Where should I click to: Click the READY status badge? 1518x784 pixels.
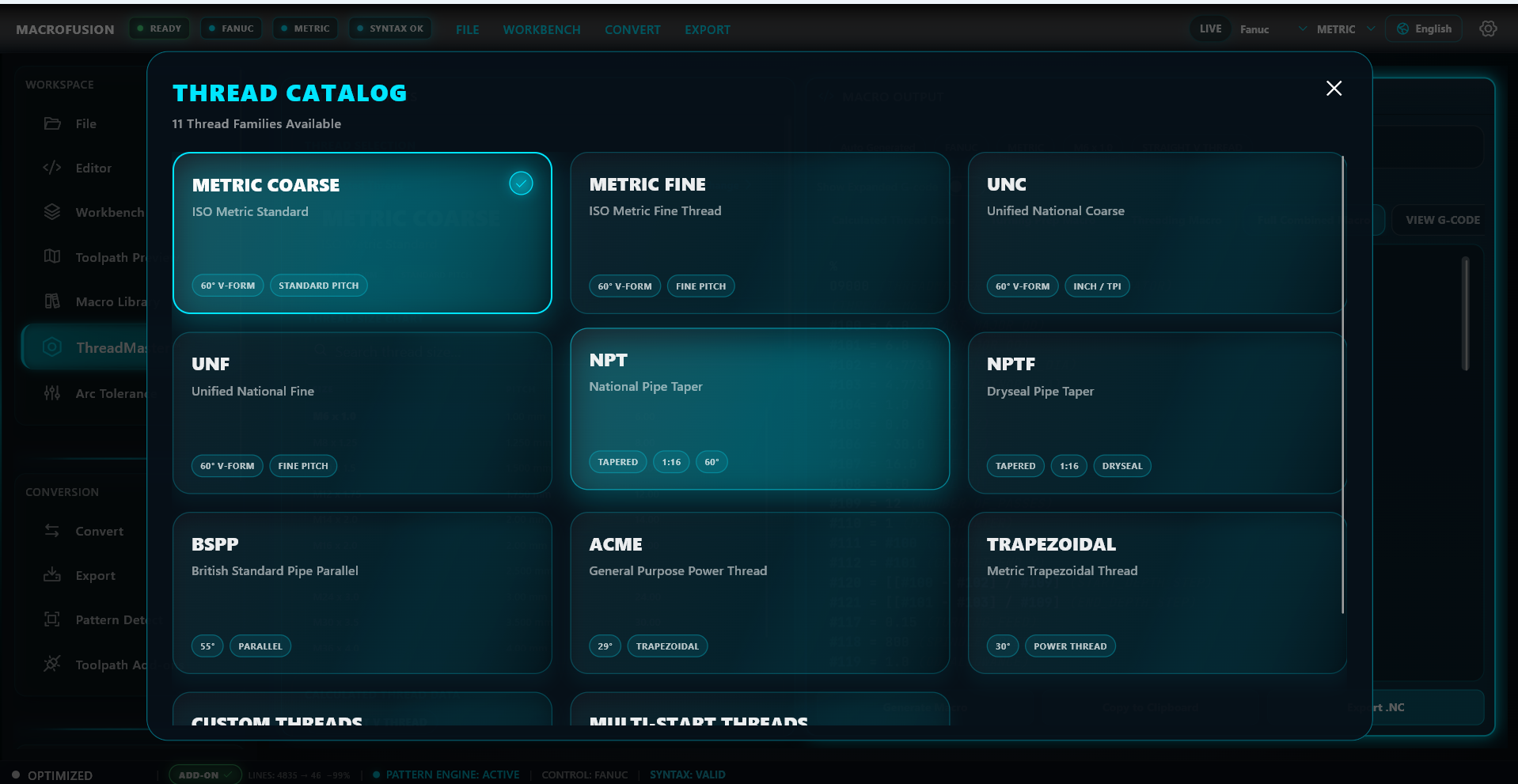[159, 28]
